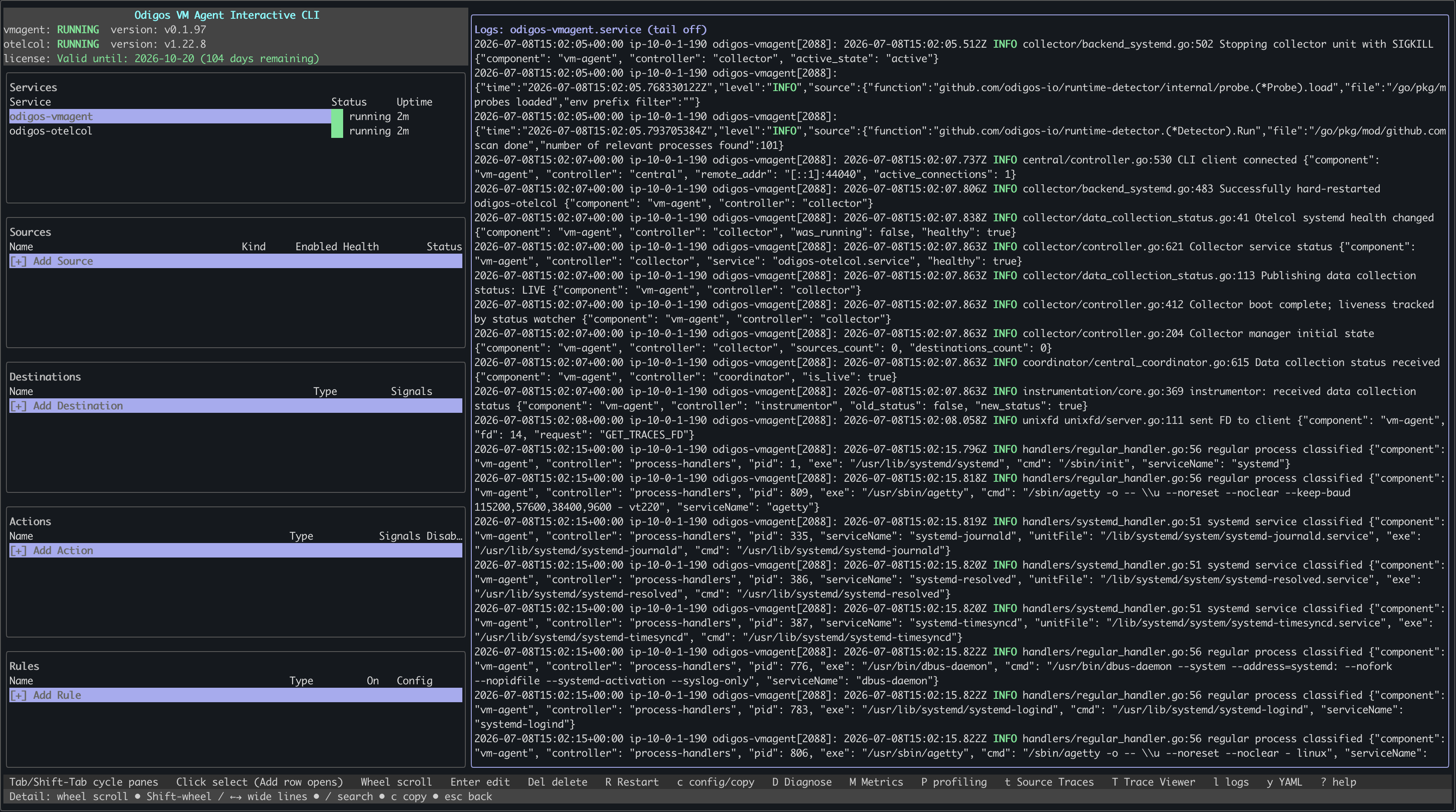The width and height of the screenshot is (1456, 812).
Task: Click the 'Odigos VM Agent Interactive CLI' title
Action: [x=226, y=15]
